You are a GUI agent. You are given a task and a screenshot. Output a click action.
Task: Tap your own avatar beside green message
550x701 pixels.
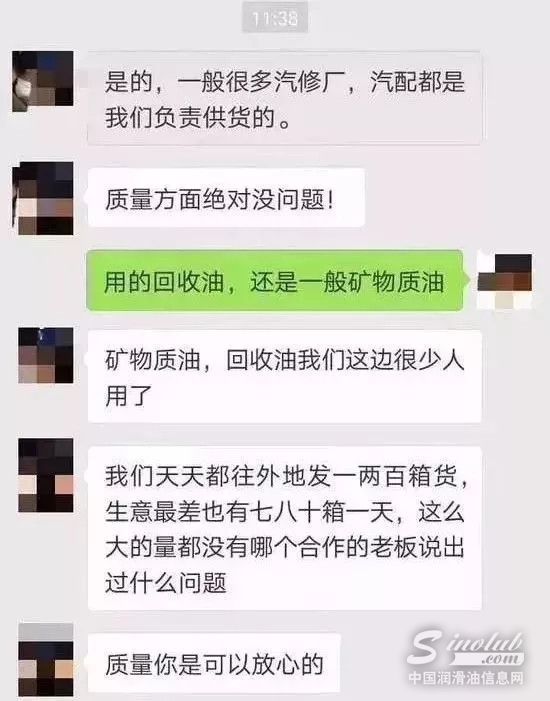tap(504, 280)
